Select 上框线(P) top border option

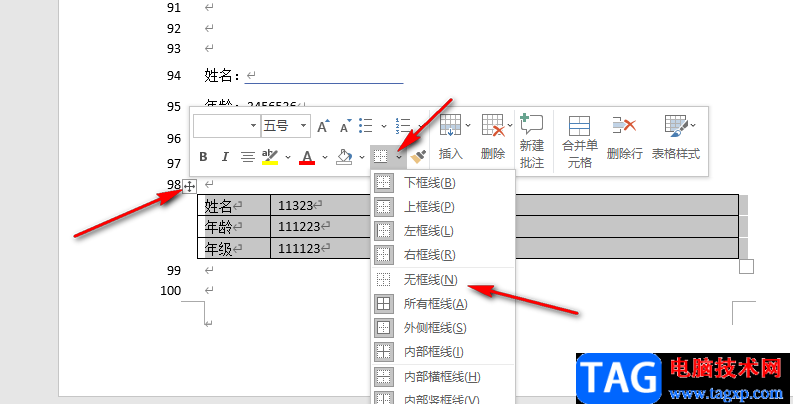coord(444,207)
